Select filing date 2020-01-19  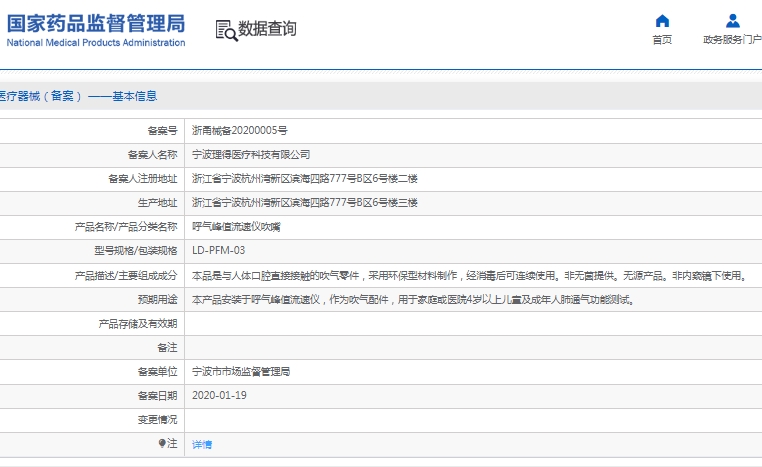tap(219, 396)
